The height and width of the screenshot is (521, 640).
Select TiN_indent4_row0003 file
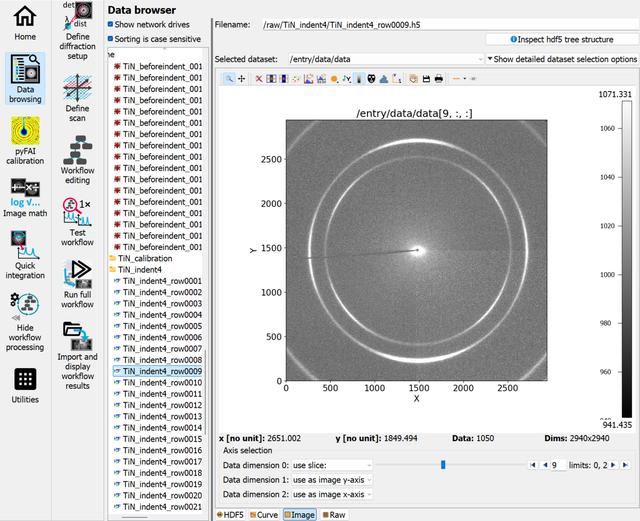tap(158, 304)
